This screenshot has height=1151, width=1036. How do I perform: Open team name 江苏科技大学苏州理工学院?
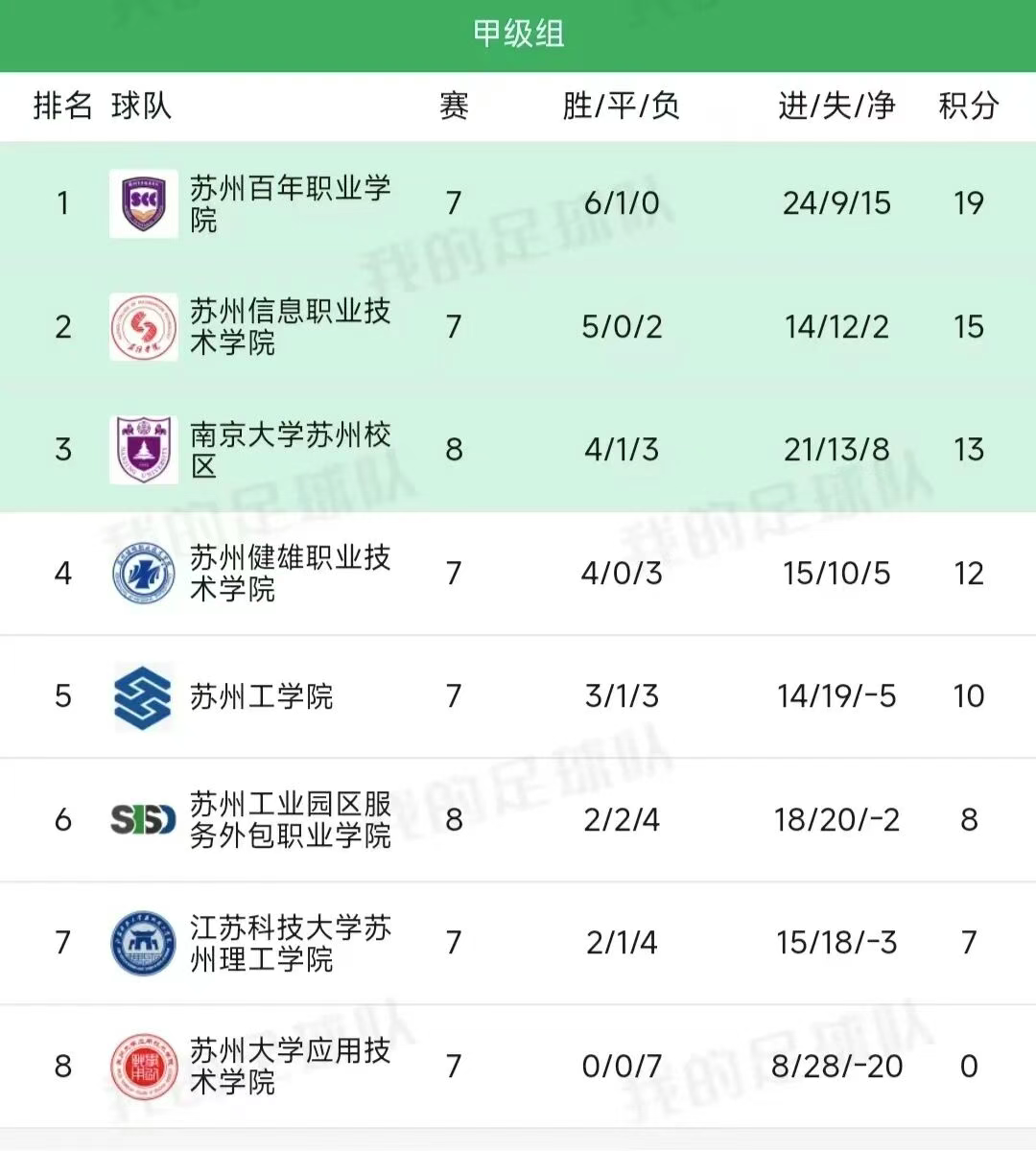point(290,943)
